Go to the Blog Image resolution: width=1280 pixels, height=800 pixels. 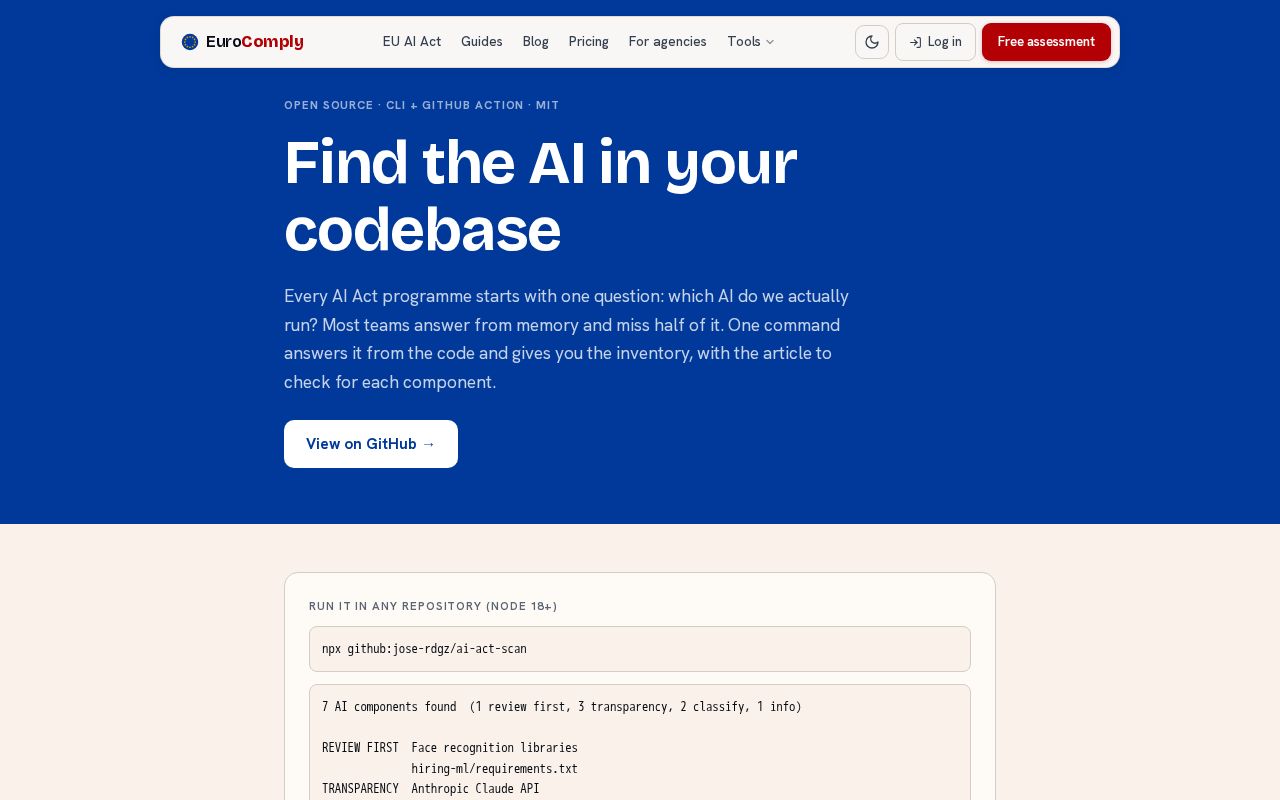click(x=536, y=42)
